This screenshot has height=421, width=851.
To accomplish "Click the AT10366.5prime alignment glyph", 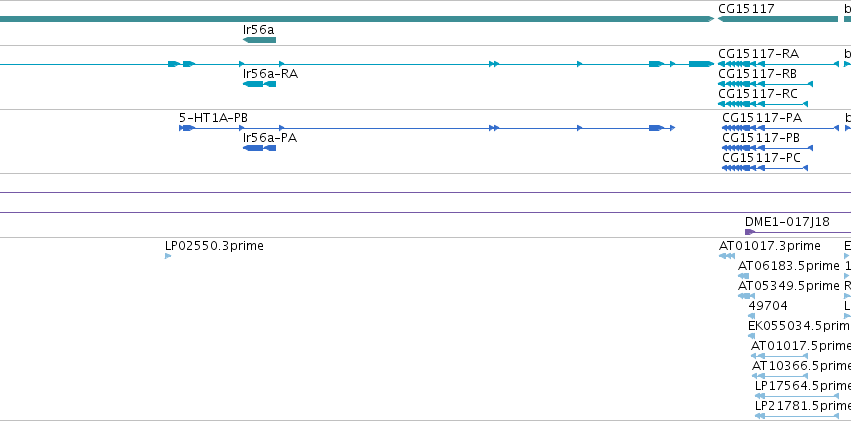I will 780,376.
